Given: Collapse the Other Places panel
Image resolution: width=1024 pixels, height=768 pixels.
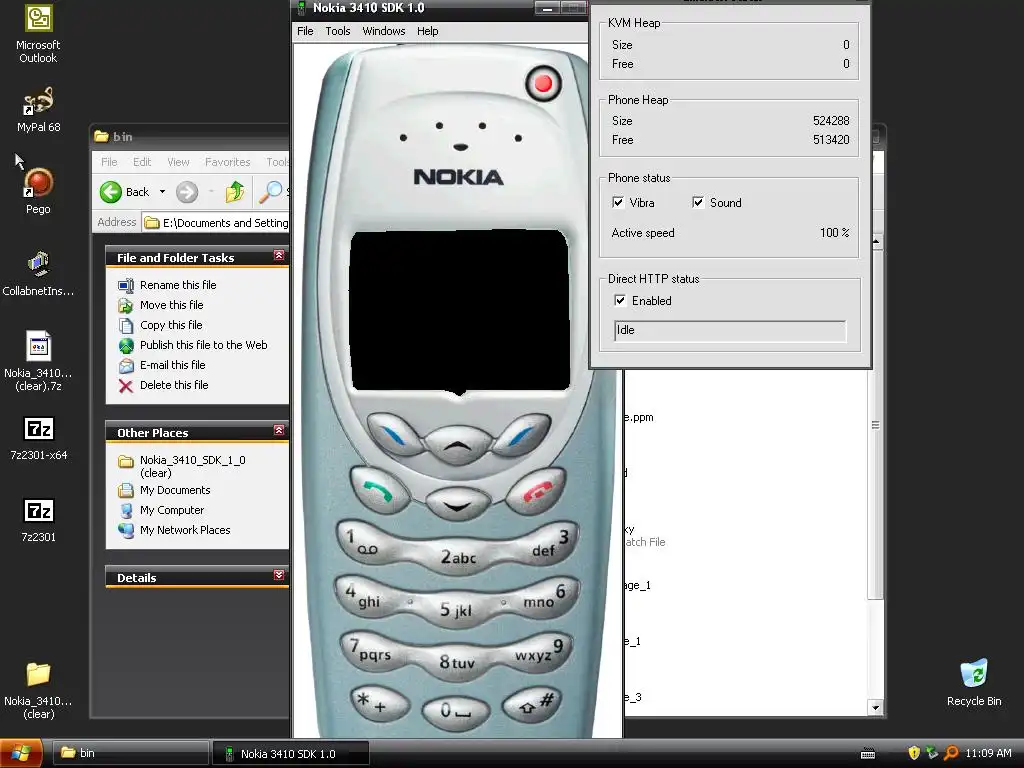Looking at the screenshot, I should pyautogui.click(x=279, y=430).
